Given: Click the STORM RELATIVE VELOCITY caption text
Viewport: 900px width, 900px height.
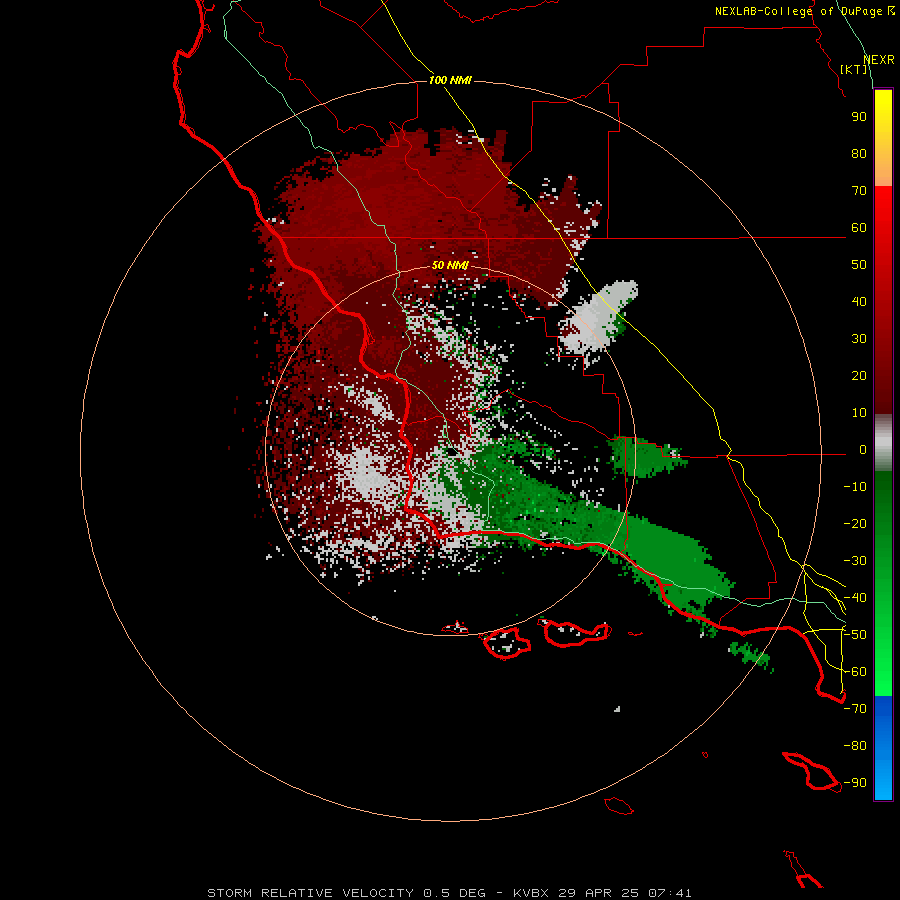Looking at the screenshot, I should pyautogui.click(x=310, y=893).
